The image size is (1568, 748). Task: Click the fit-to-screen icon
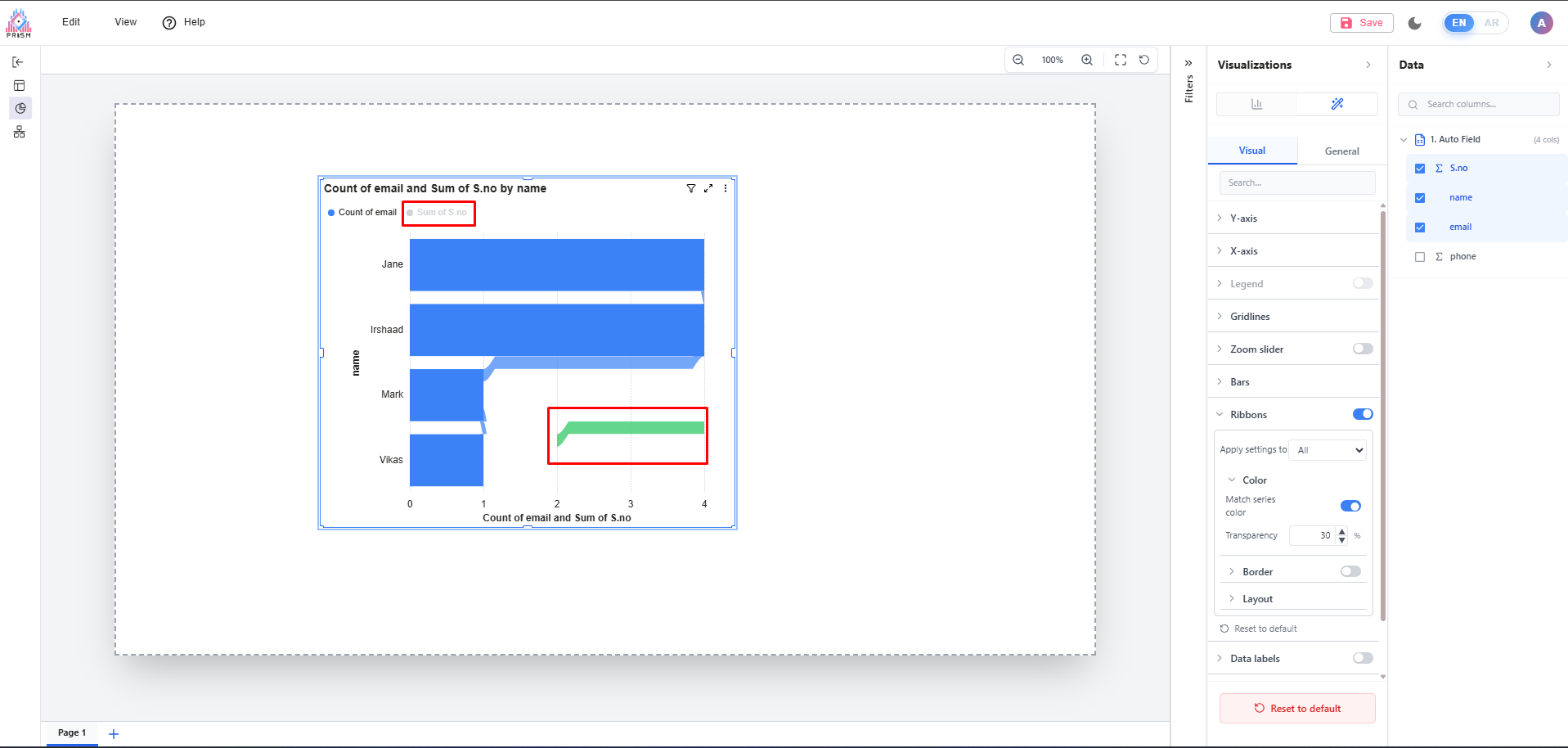tap(1121, 60)
